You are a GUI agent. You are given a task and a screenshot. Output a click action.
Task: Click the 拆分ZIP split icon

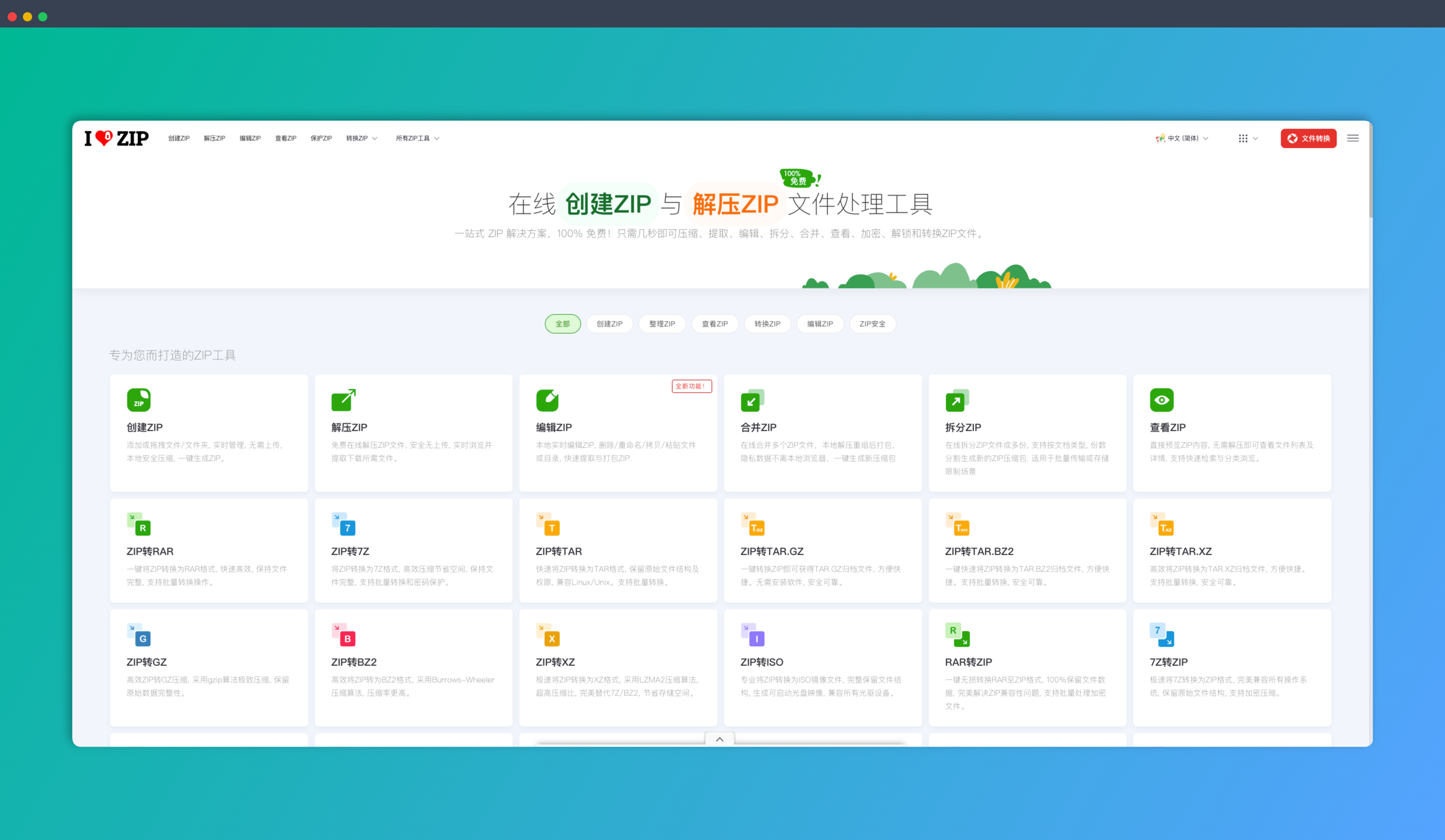[x=957, y=400]
